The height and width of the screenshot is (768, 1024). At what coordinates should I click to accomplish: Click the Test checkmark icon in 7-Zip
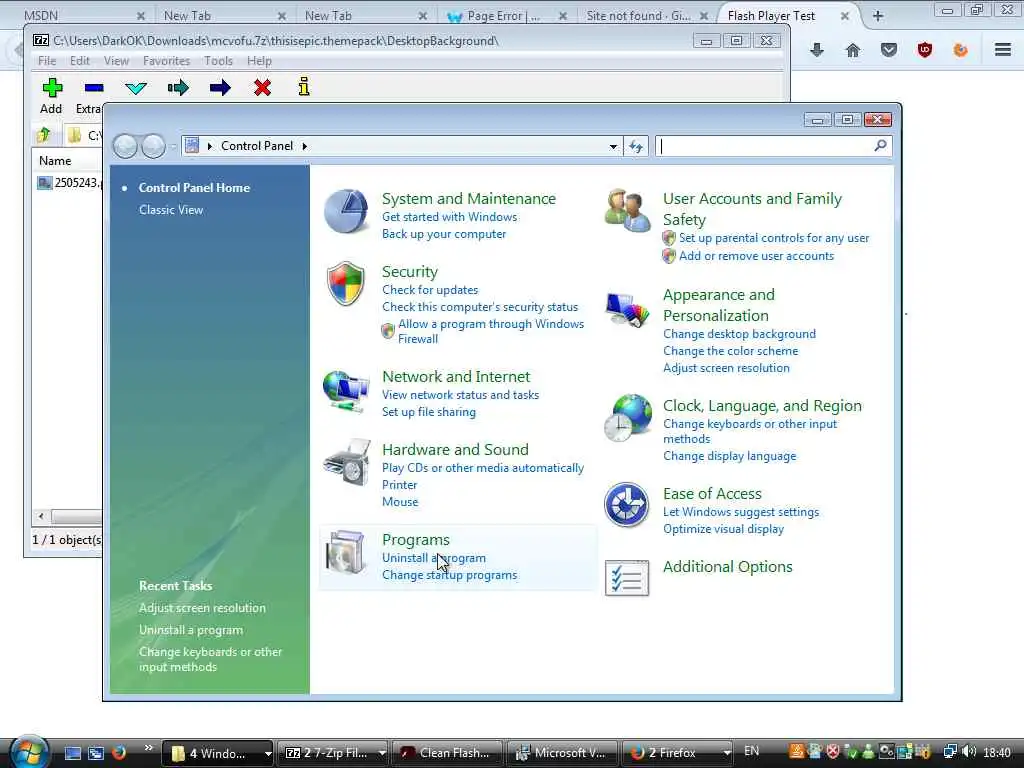(x=136, y=88)
